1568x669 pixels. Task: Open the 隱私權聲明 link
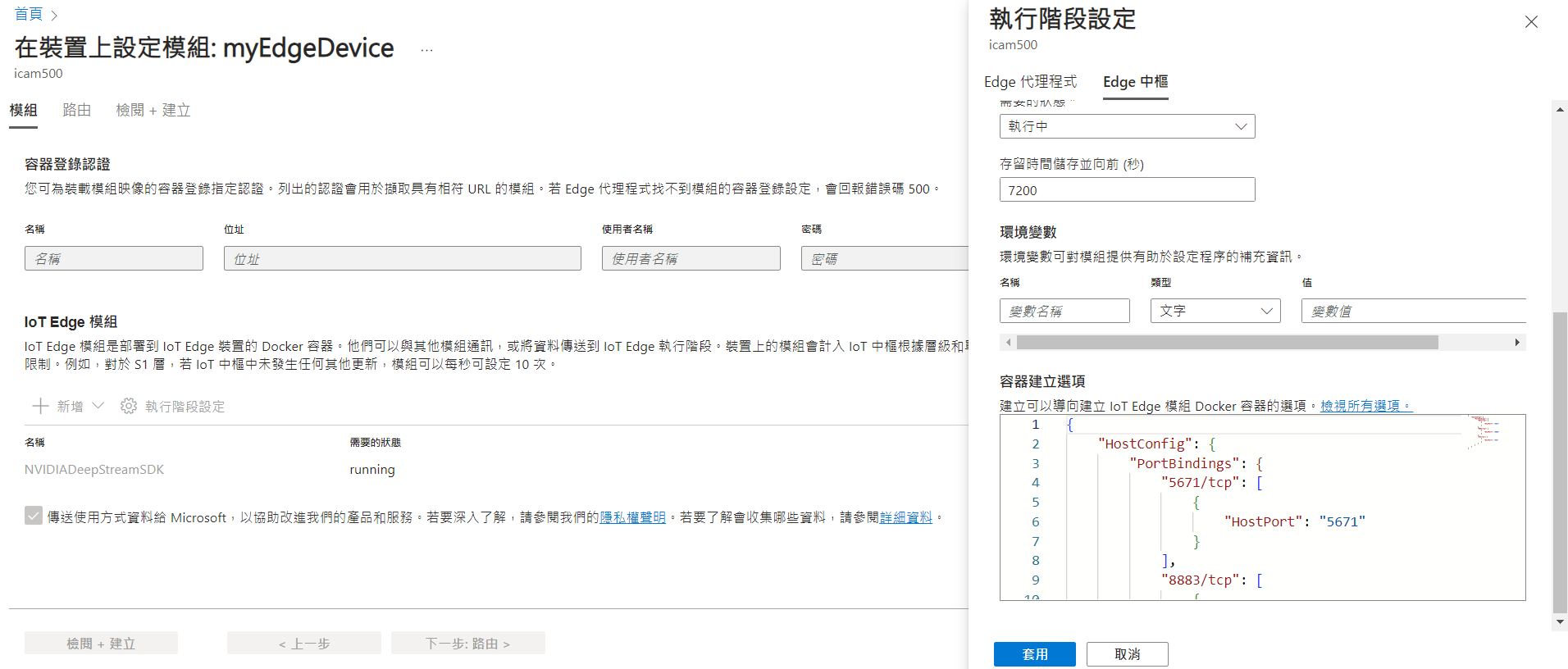coord(632,517)
